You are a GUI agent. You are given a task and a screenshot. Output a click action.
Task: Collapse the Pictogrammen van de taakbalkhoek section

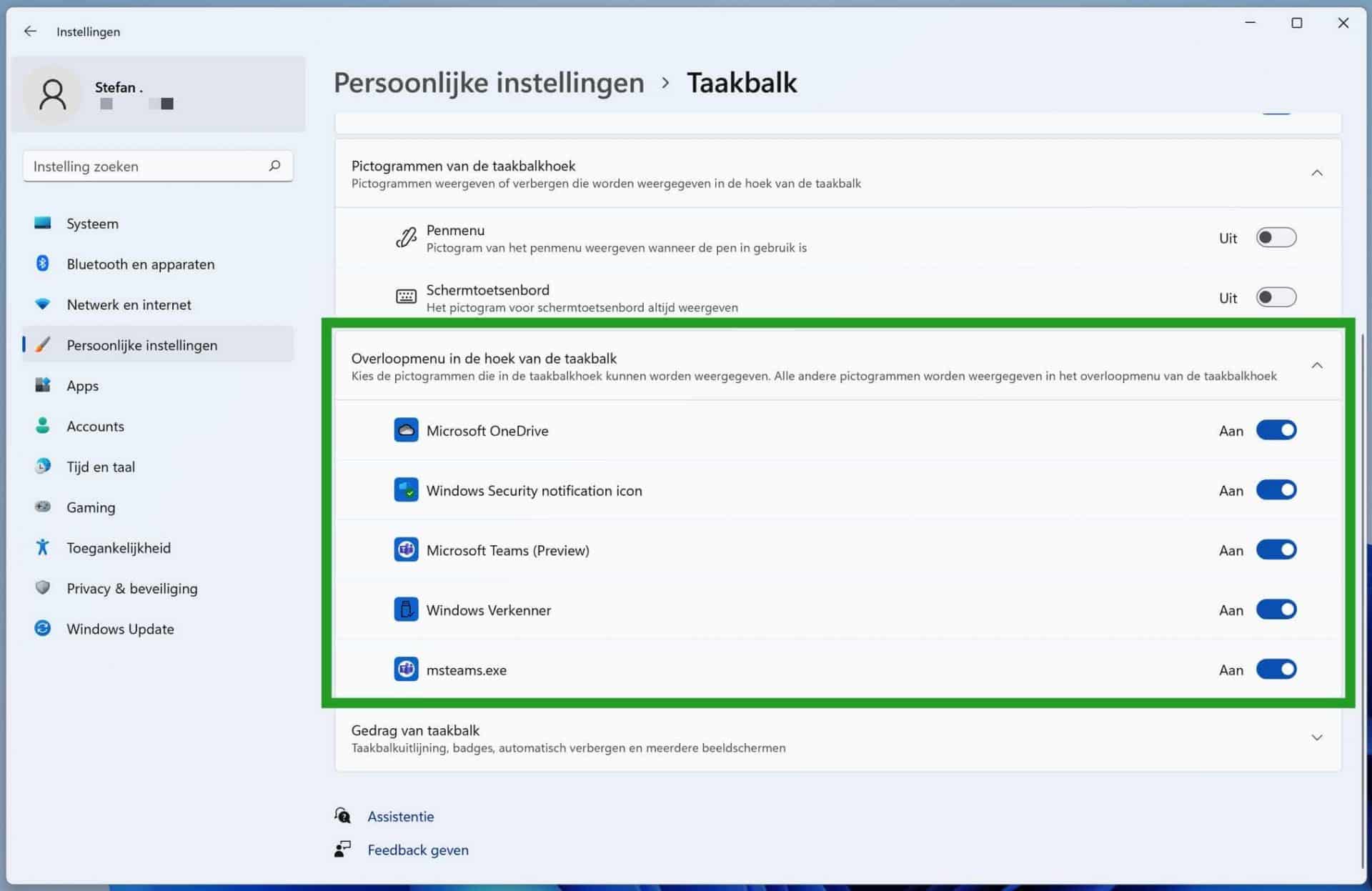pos(1318,172)
